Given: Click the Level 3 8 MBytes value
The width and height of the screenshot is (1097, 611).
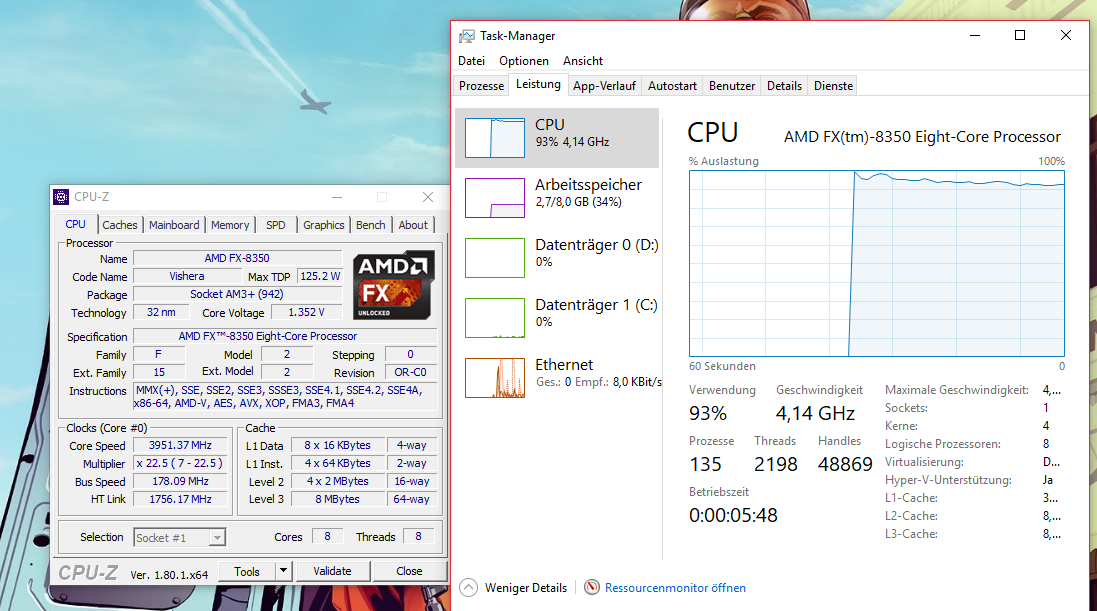Looking at the screenshot, I should click(x=337, y=499).
